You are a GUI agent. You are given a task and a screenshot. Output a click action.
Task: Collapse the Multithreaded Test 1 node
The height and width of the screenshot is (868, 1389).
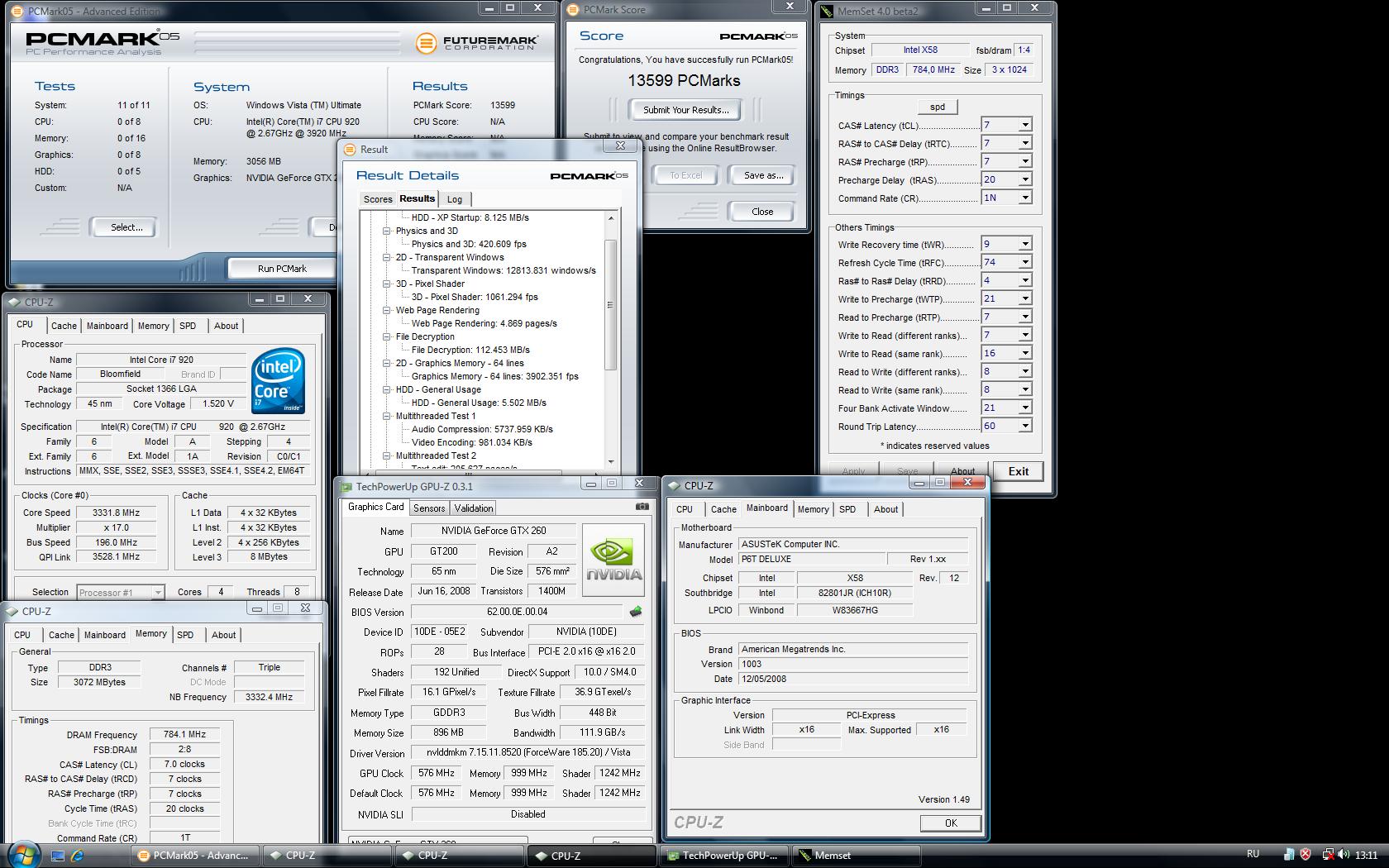click(386, 417)
